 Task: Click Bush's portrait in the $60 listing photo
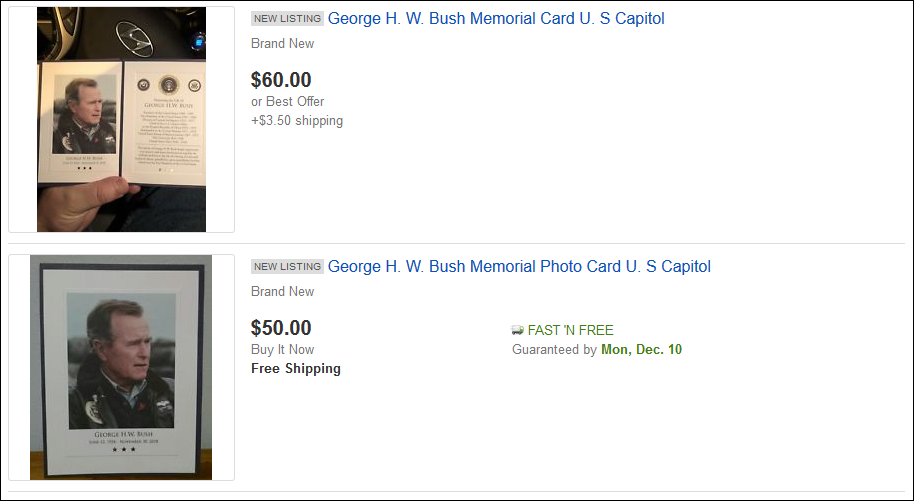click(78, 114)
